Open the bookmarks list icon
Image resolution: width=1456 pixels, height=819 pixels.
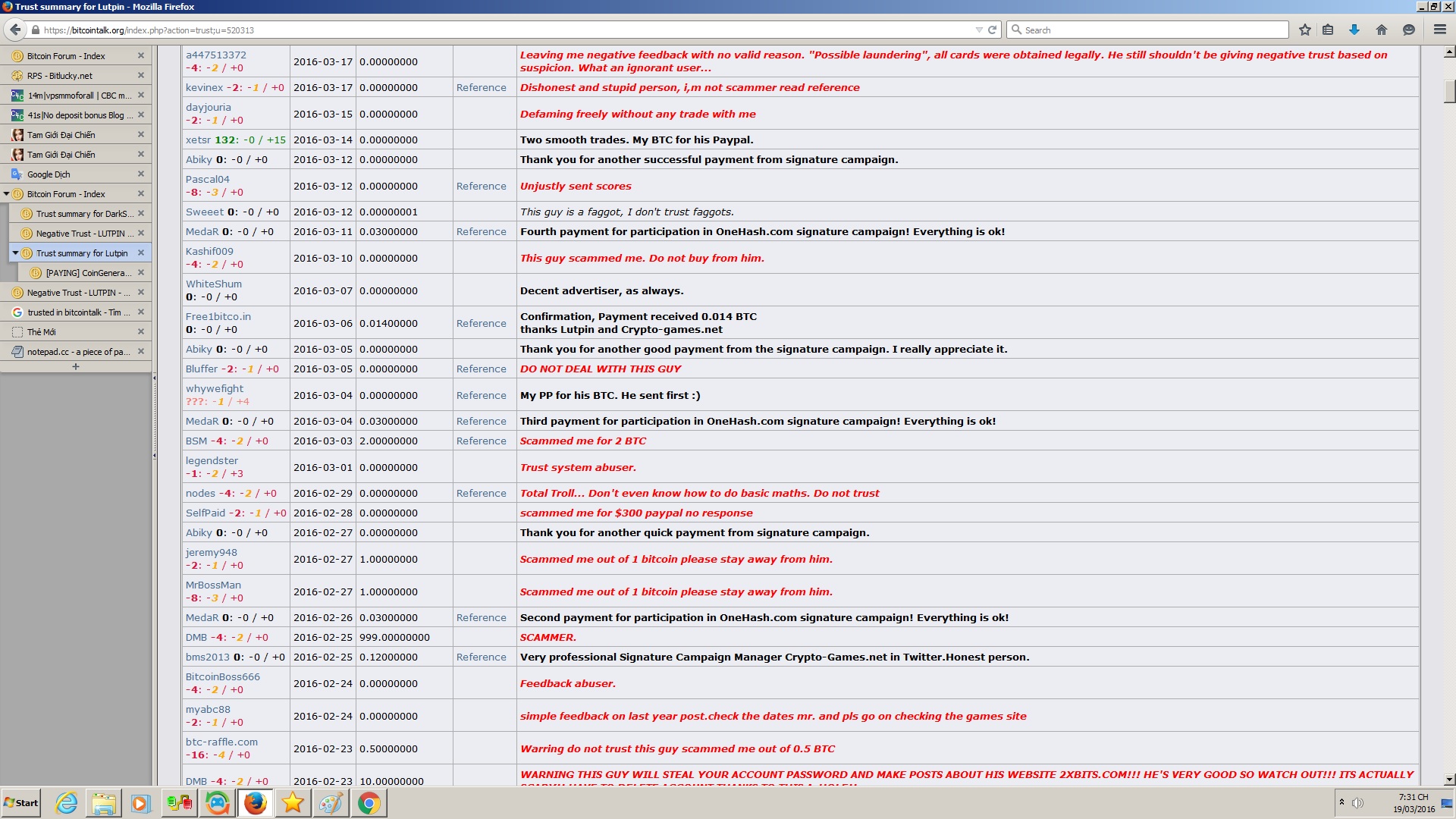(1328, 30)
